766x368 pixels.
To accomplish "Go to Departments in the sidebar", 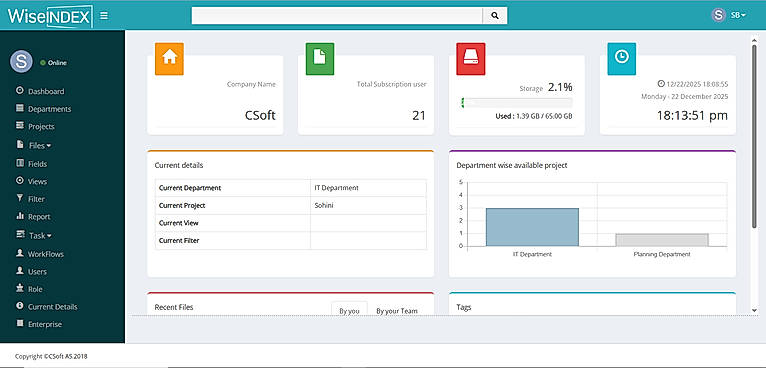I will coord(49,109).
